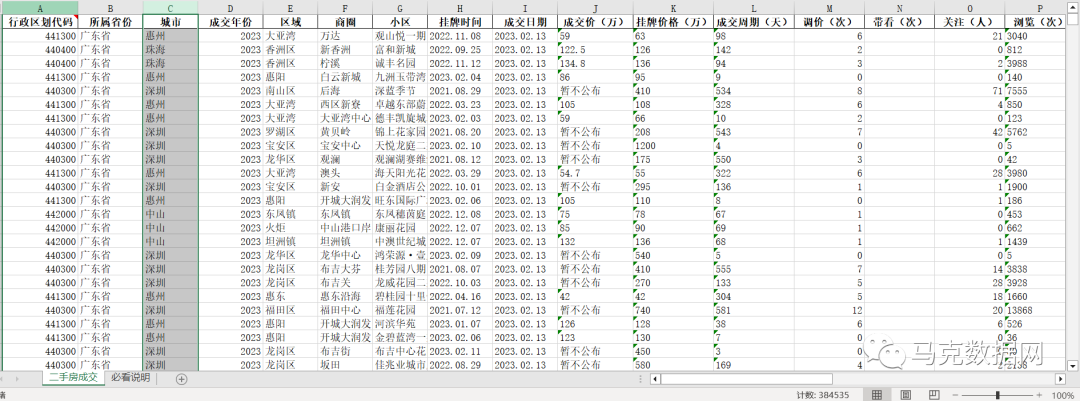
Task: Click the 挂牌价格（万） header cell
Action: coord(673,21)
